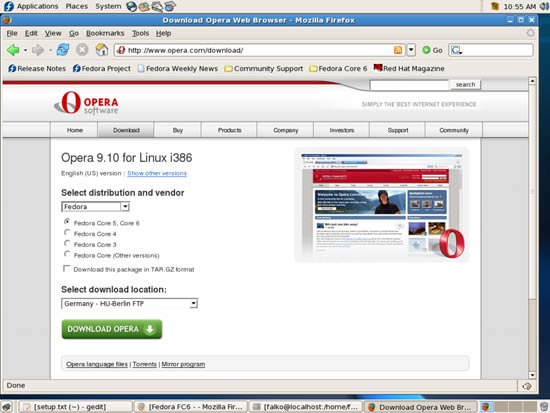Click the trash icon in bottom panel
This screenshot has height=413, width=550.
tap(544, 407)
